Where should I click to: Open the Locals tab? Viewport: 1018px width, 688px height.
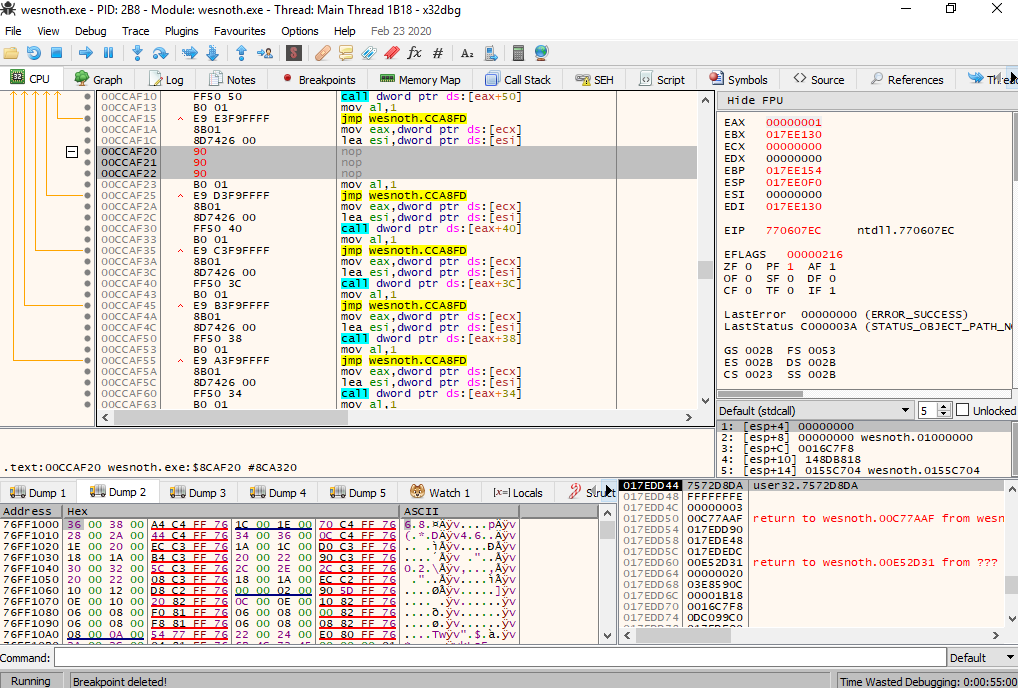pyautogui.click(x=517, y=493)
